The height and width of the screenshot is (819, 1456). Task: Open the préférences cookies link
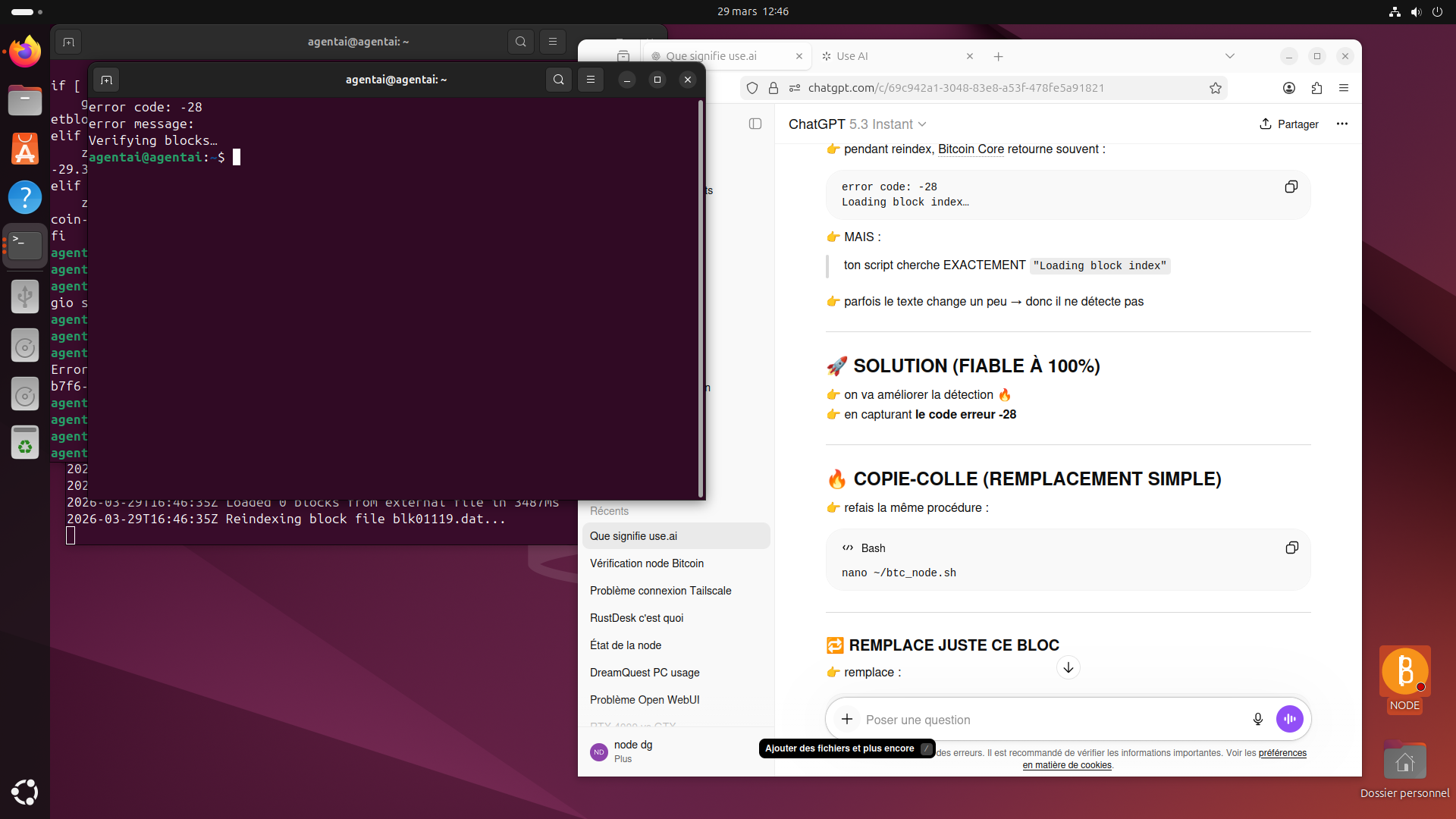click(1282, 753)
